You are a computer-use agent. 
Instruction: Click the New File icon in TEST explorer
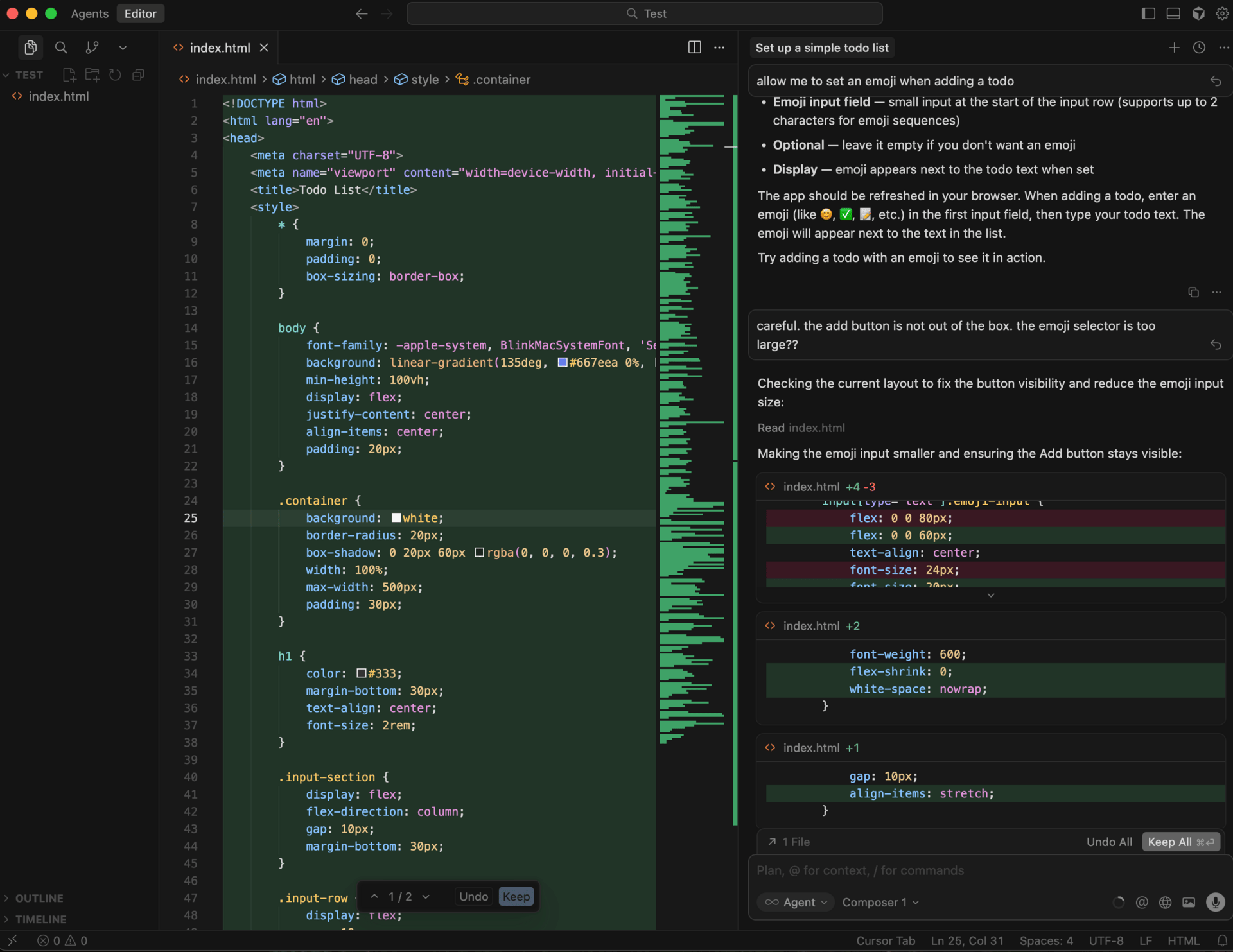tap(69, 75)
